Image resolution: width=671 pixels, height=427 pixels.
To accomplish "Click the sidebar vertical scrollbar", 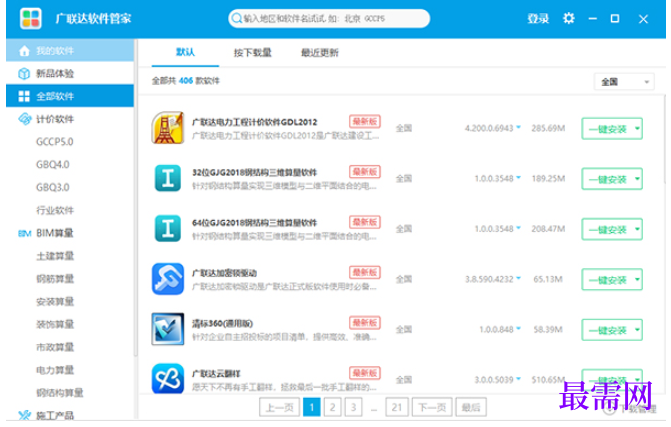I will pos(136,197).
